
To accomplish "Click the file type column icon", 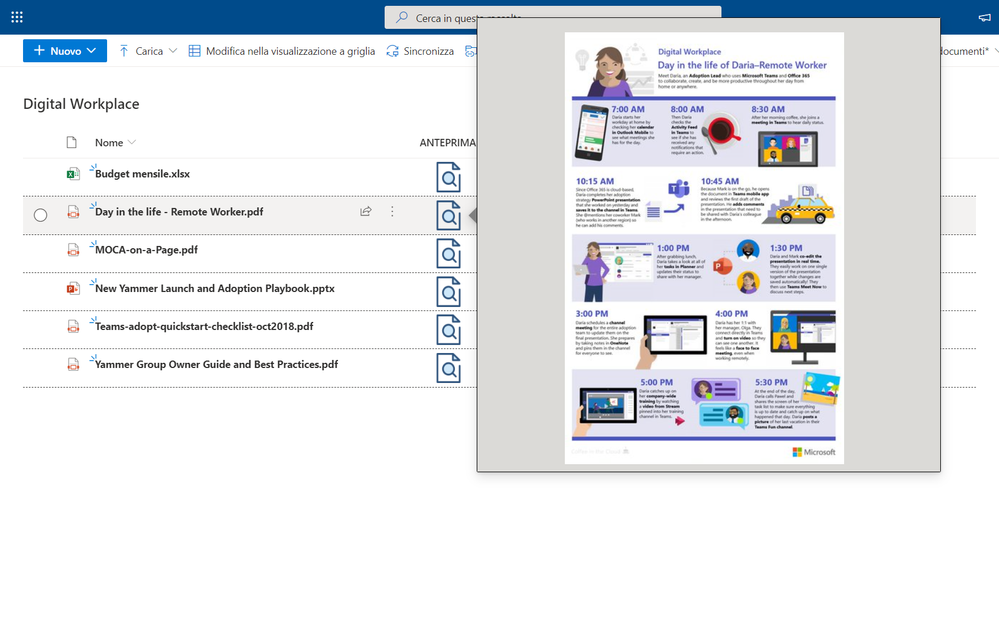I will 71,142.
